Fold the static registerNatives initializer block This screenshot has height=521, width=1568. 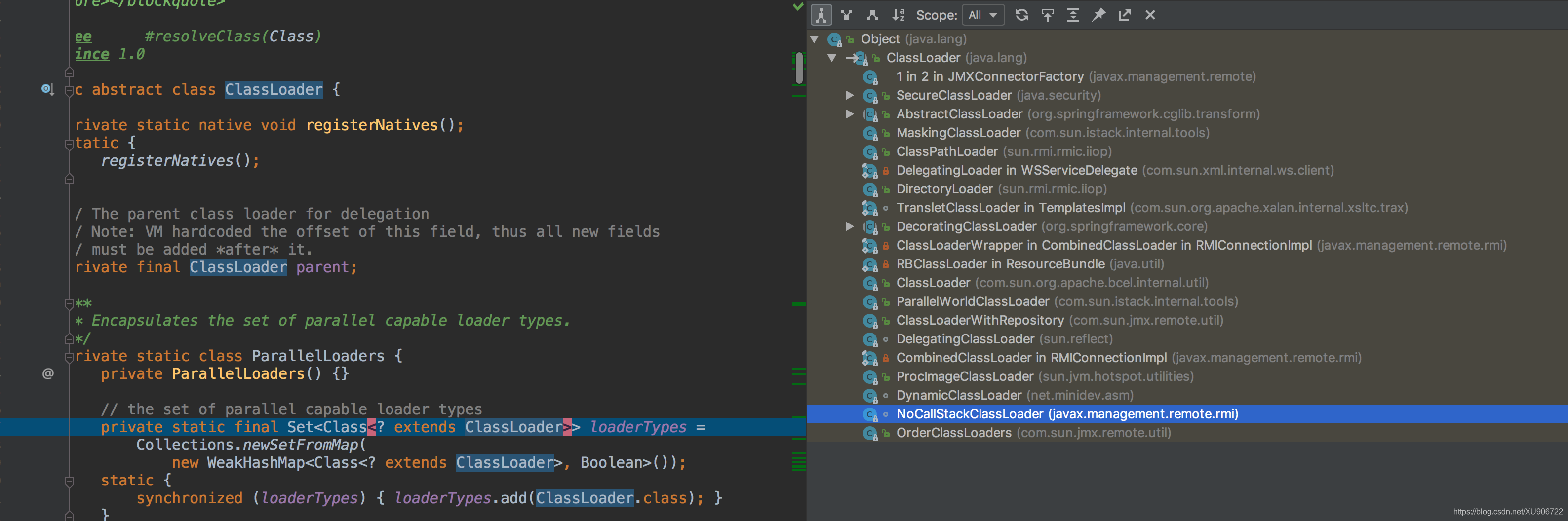point(70,144)
